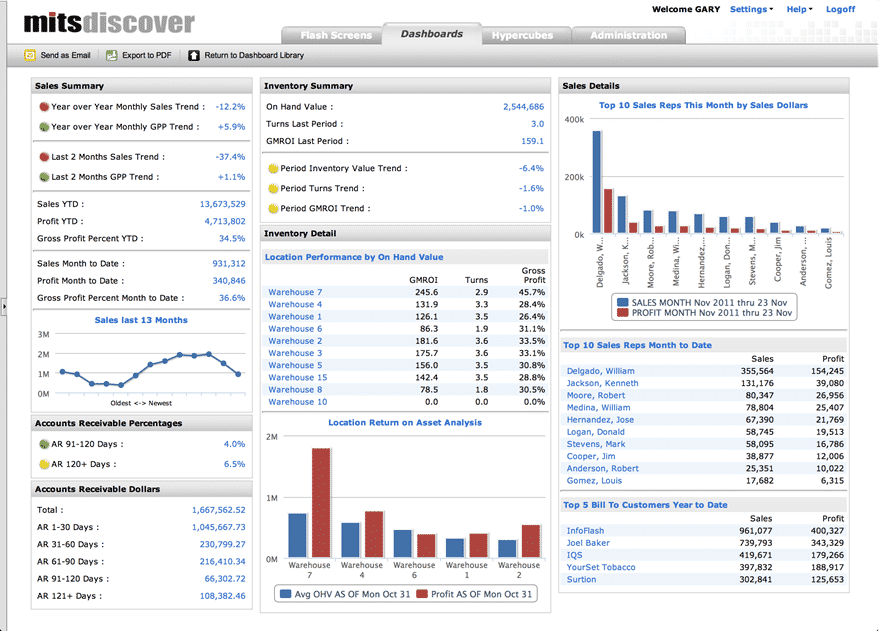Click the Logoff link
Screen dimensions: 879x631
pyautogui.click(x=840, y=9)
